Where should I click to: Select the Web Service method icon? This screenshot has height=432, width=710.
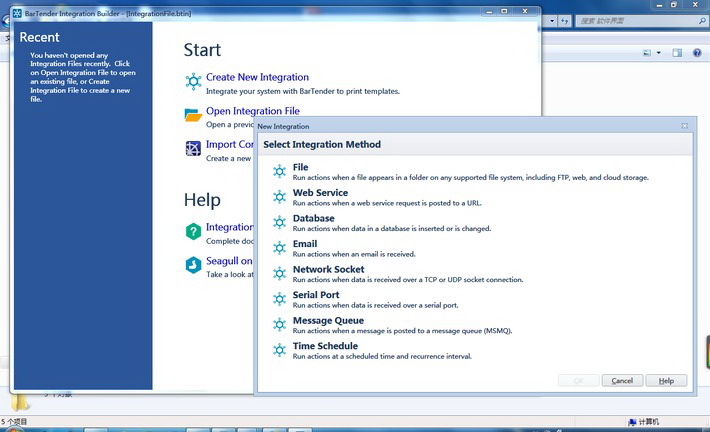[279, 197]
